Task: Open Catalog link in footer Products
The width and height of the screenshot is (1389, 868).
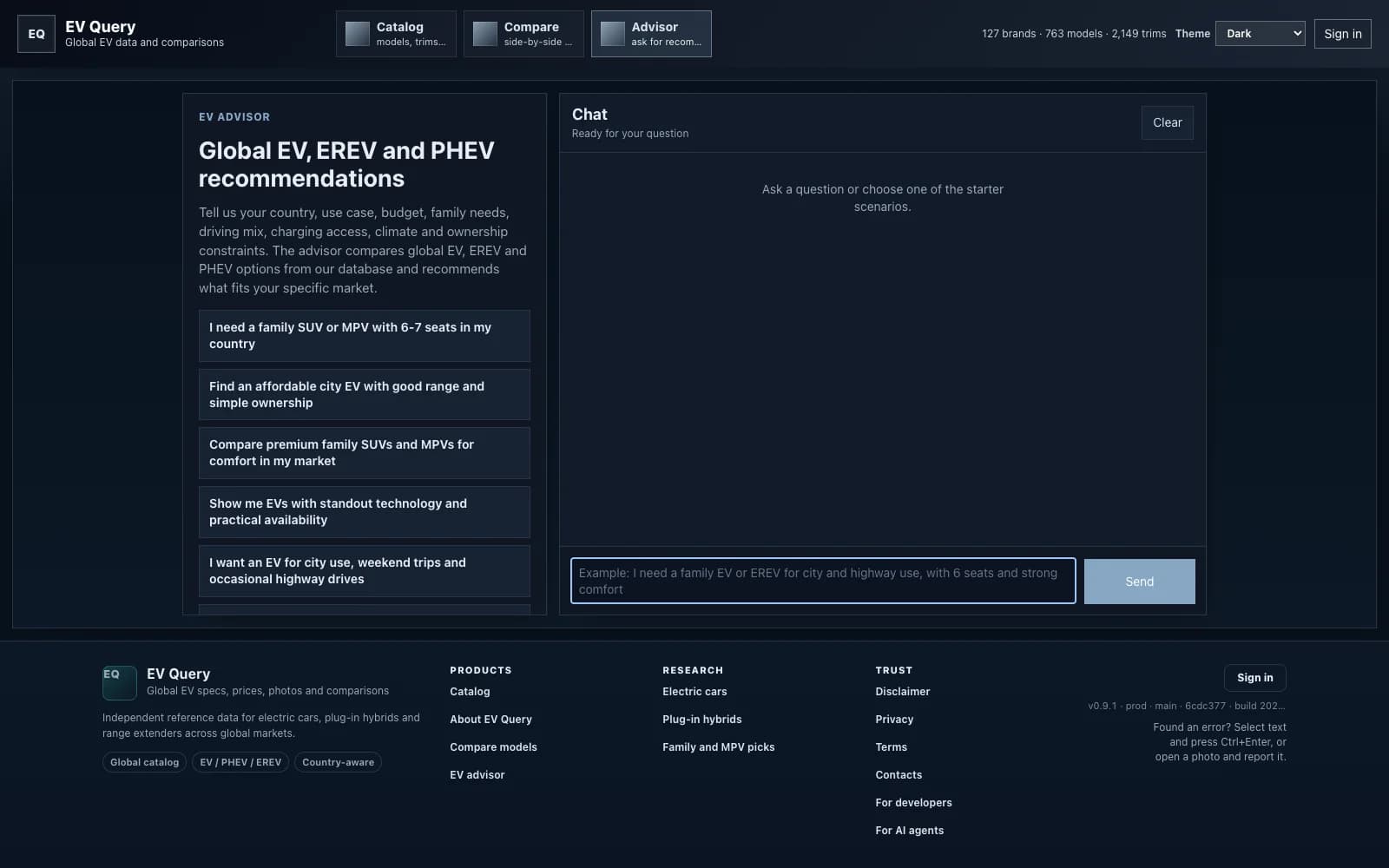Action: tap(470, 692)
